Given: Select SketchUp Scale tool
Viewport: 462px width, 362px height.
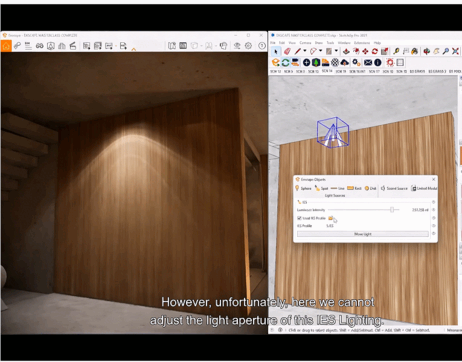Looking at the screenshot, I should (x=385, y=51).
